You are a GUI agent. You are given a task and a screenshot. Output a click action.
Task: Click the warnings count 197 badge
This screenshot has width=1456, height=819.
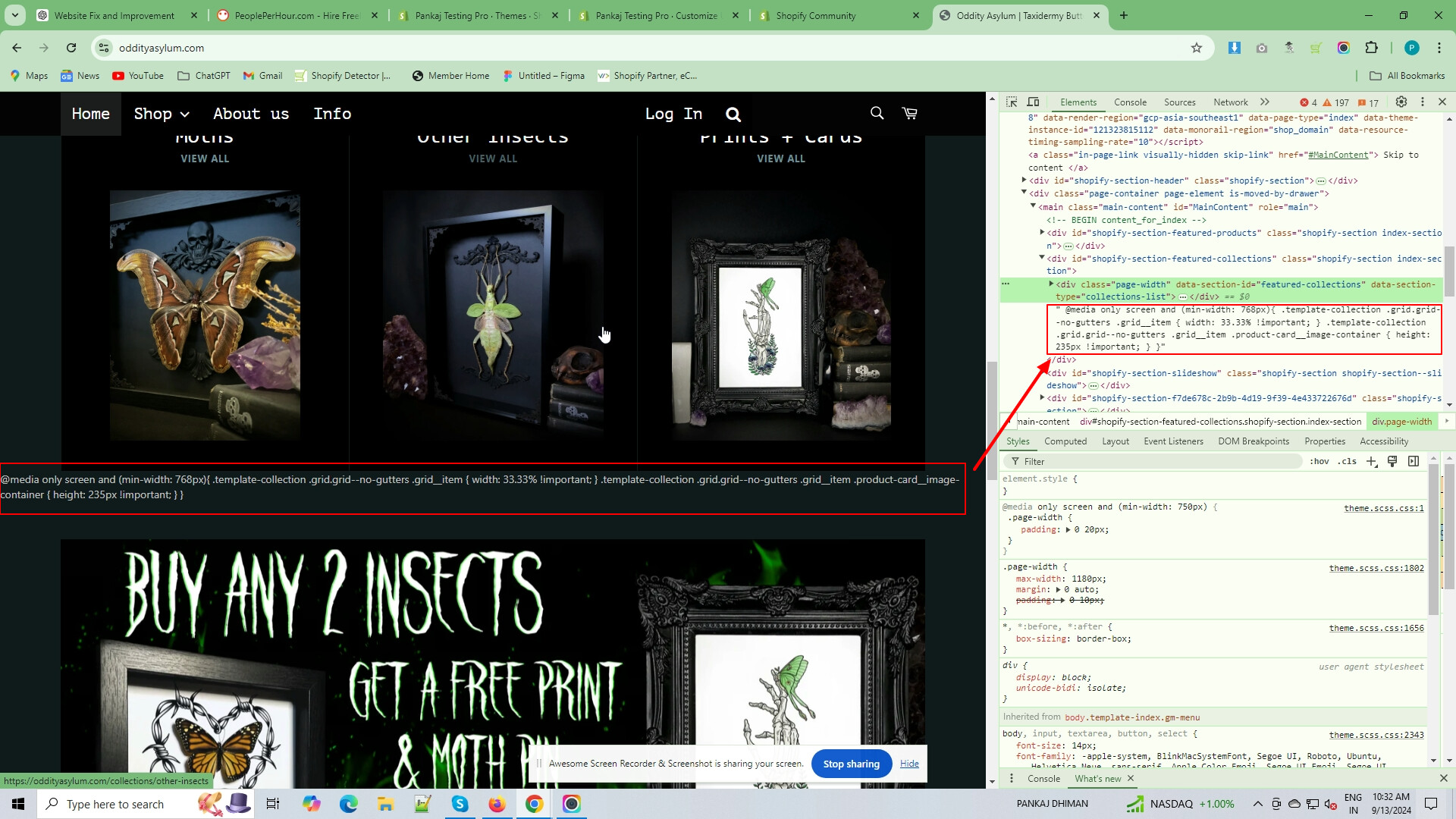click(x=1336, y=103)
